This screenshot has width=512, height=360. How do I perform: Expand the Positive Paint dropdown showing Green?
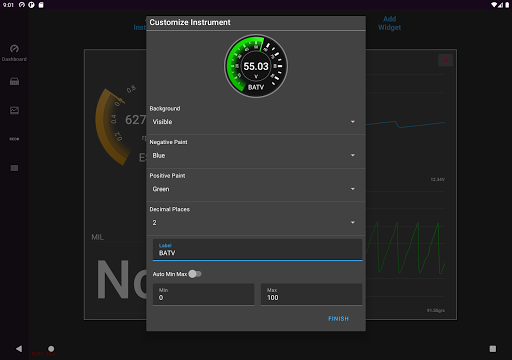pos(256,189)
